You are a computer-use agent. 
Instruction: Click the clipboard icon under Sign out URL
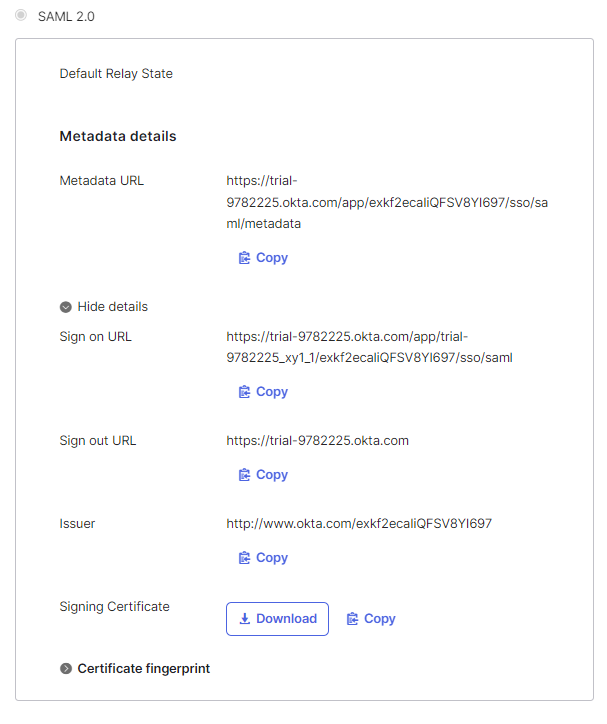point(244,475)
